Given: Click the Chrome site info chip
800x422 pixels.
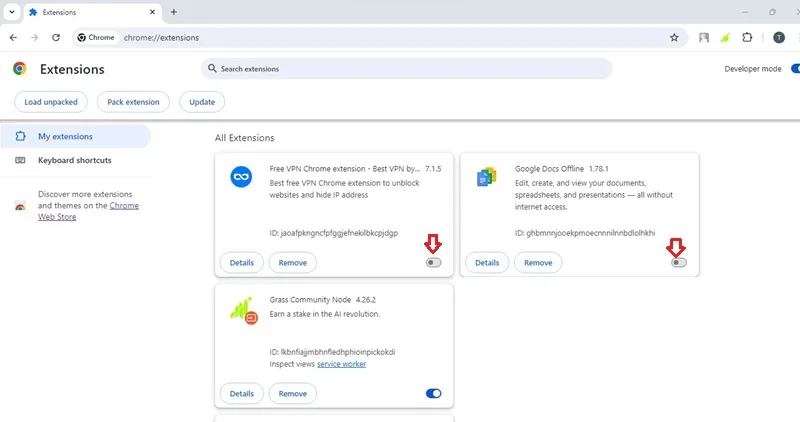Looking at the screenshot, I should [x=96, y=37].
